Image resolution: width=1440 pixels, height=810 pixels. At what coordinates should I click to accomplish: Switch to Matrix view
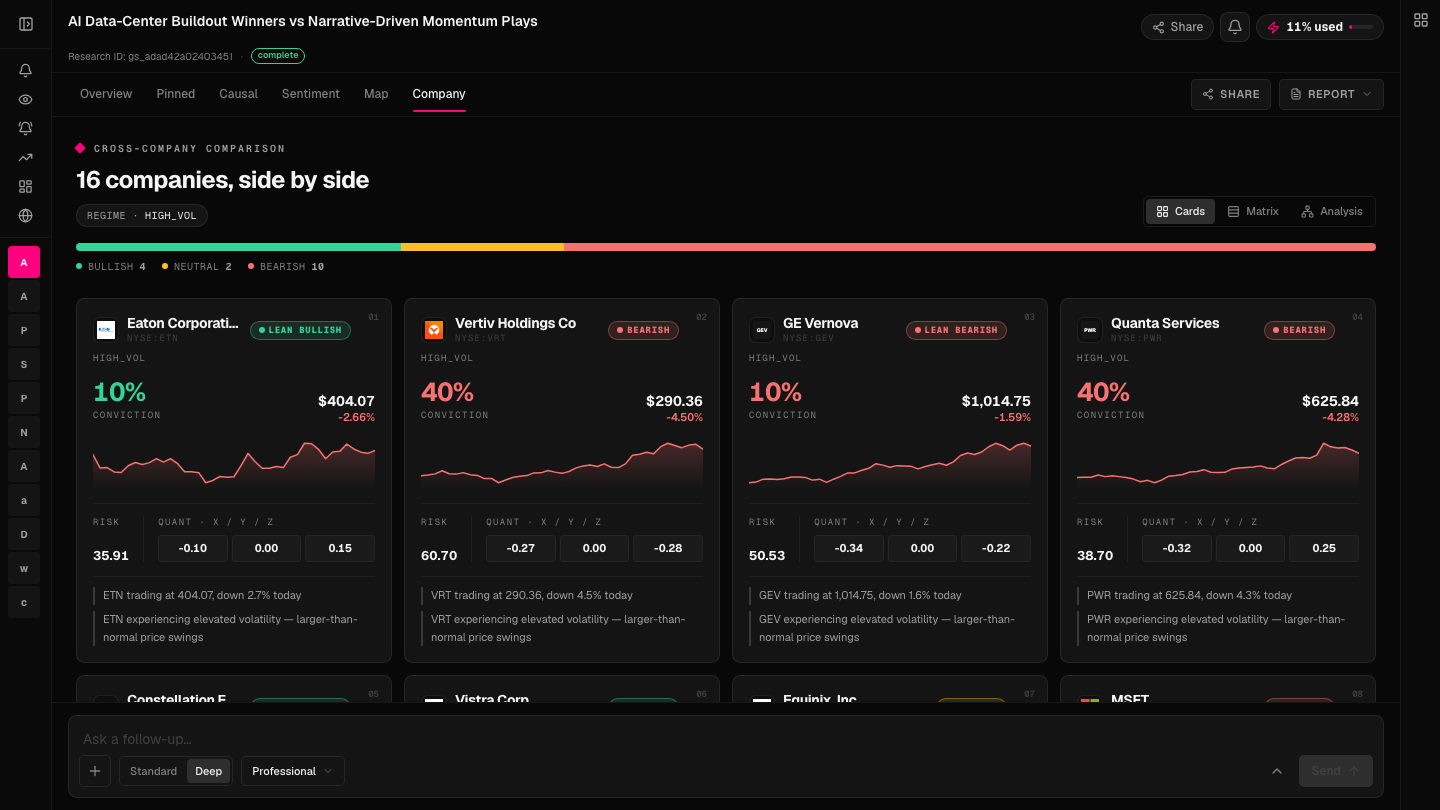coord(1253,211)
